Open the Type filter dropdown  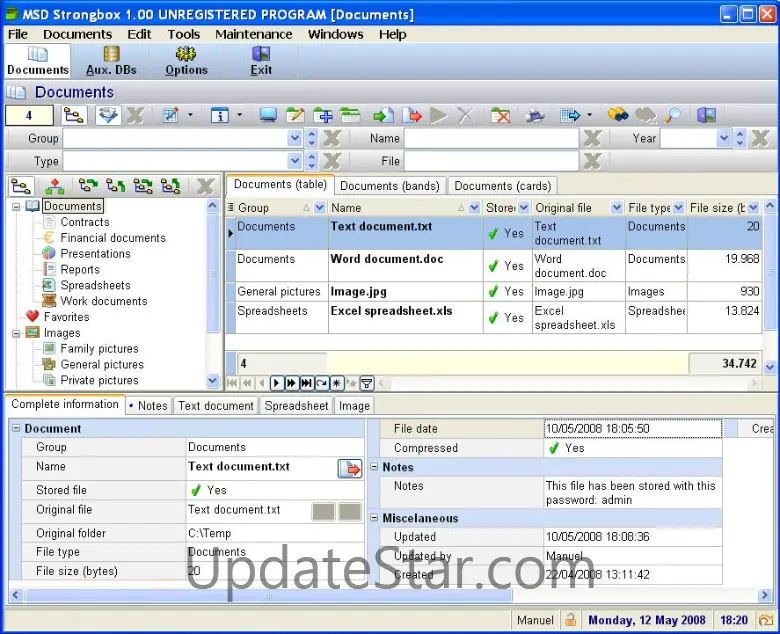point(295,161)
